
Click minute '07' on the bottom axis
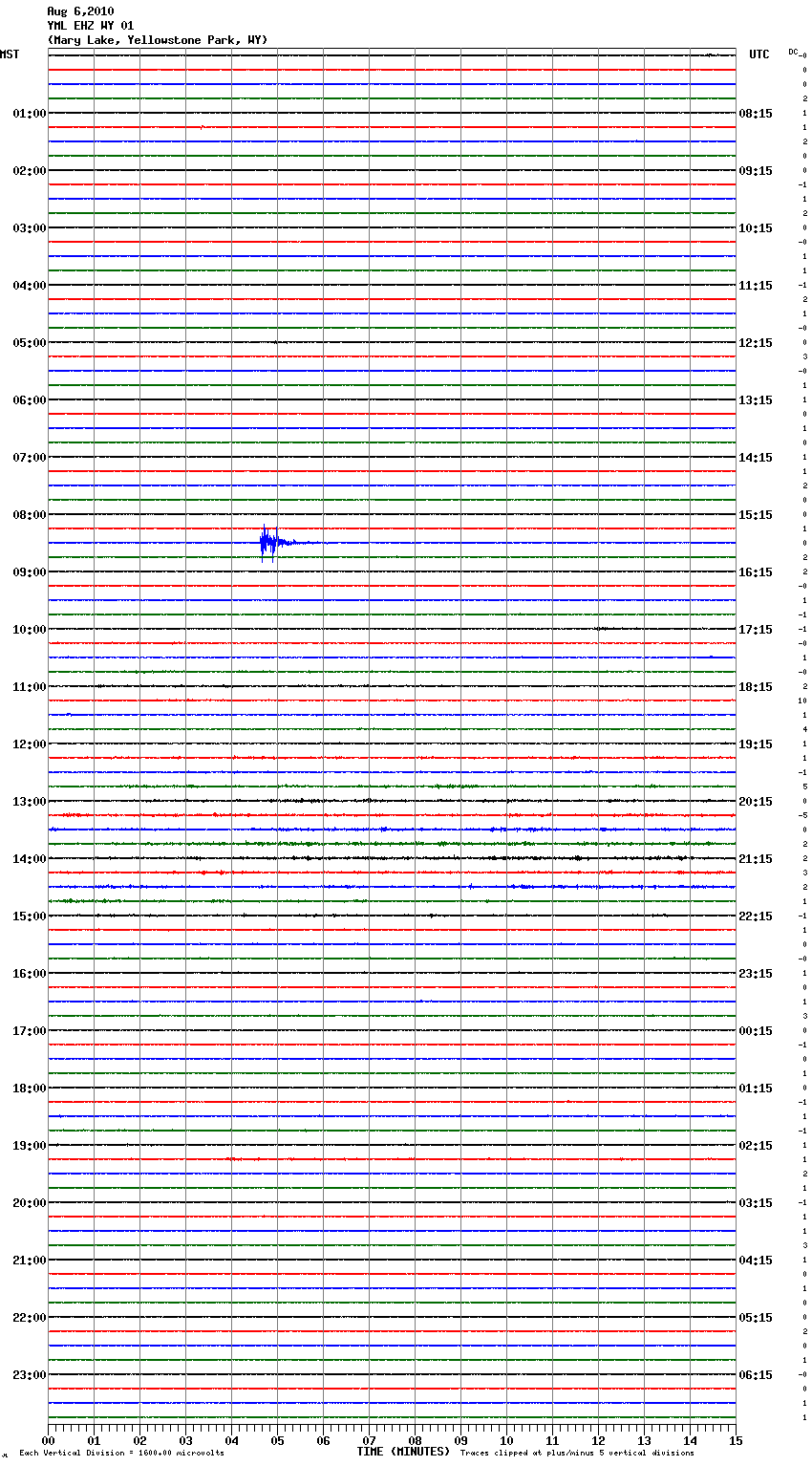(x=369, y=1440)
